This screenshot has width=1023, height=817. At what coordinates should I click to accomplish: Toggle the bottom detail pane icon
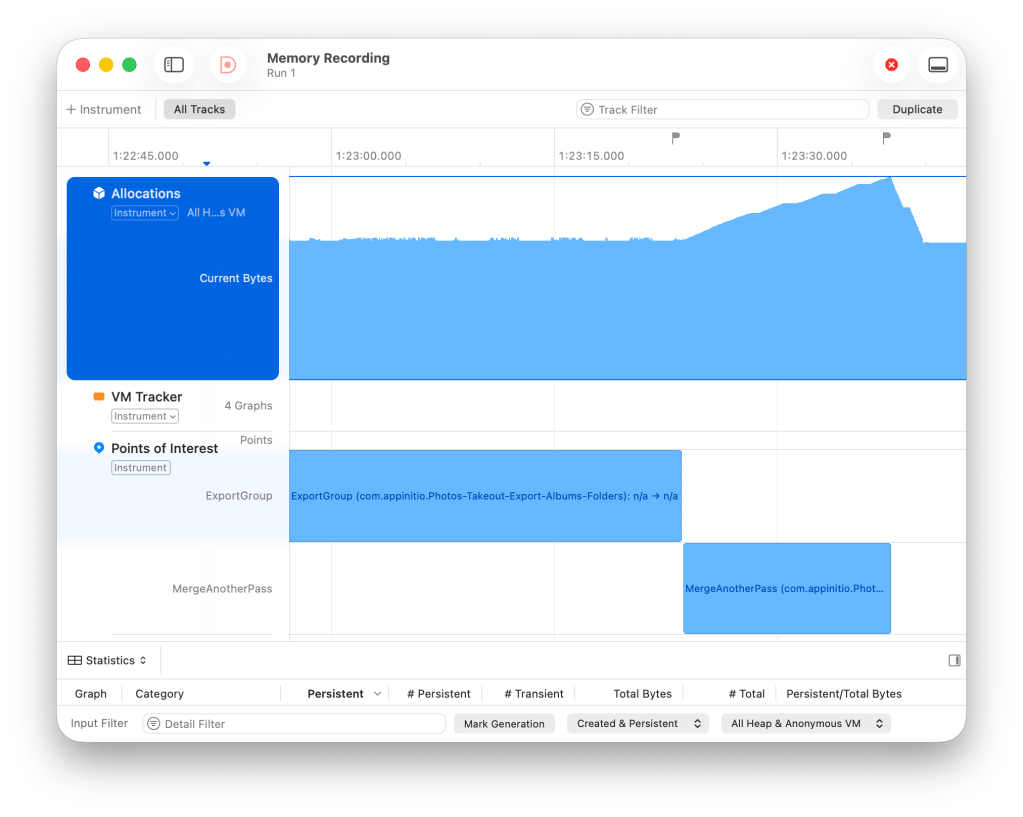coord(938,65)
